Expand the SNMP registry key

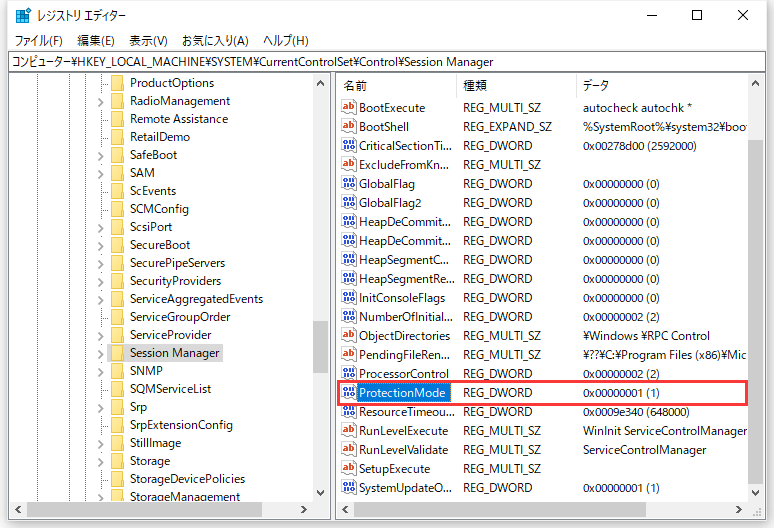tap(101, 371)
